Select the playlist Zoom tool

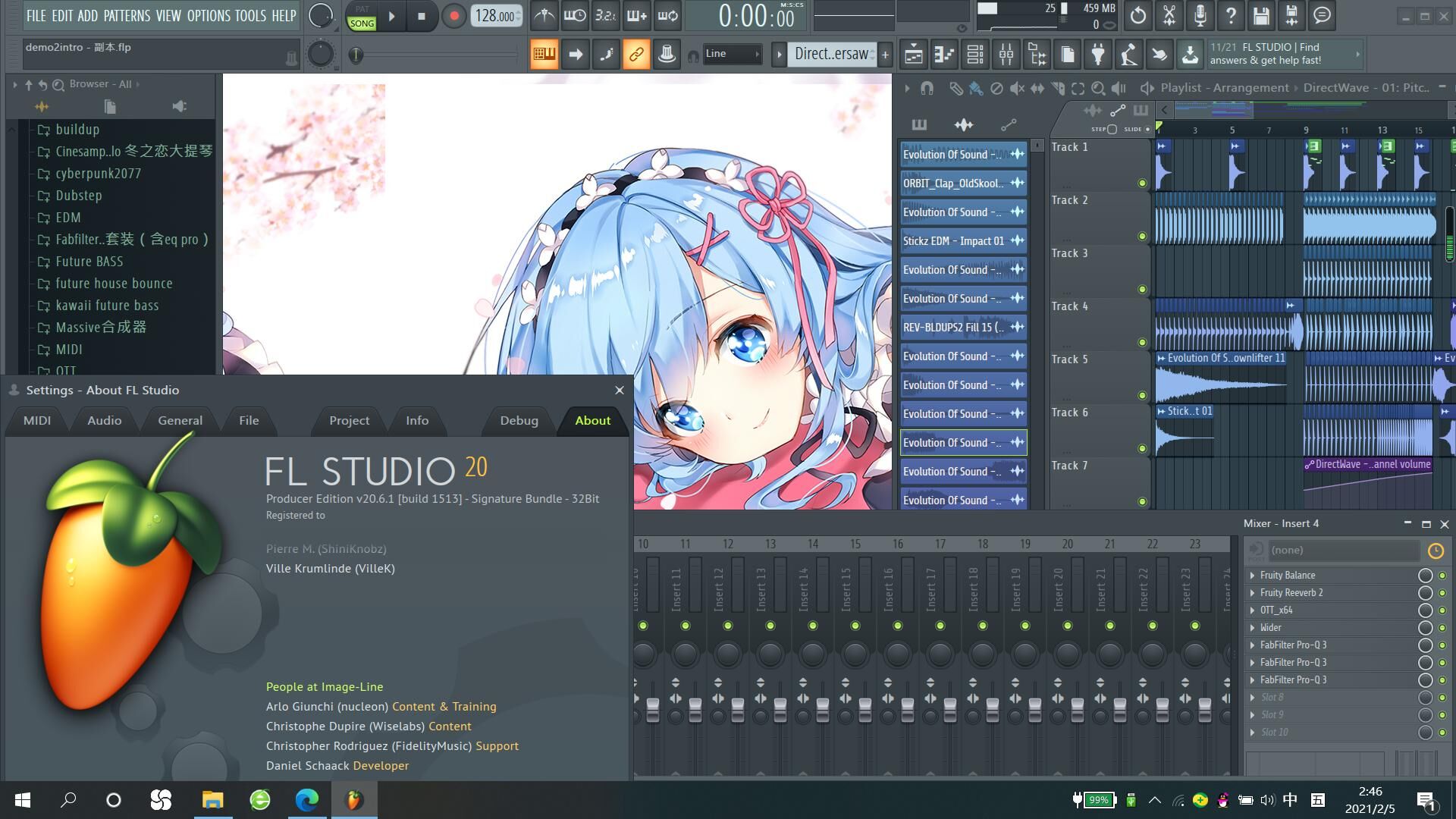pyautogui.click(x=1097, y=89)
